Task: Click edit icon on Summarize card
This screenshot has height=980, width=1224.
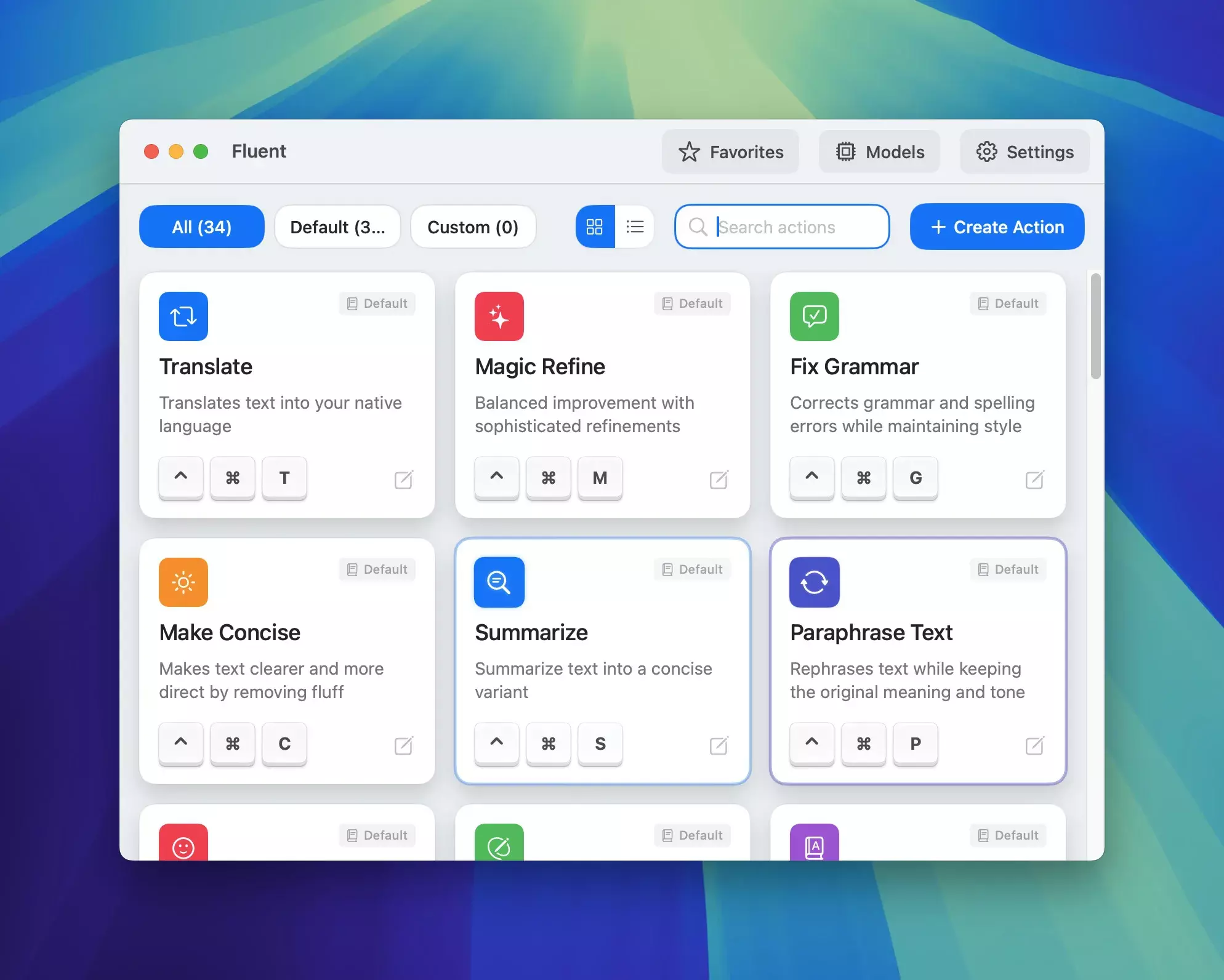Action: [x=719, y=745]
